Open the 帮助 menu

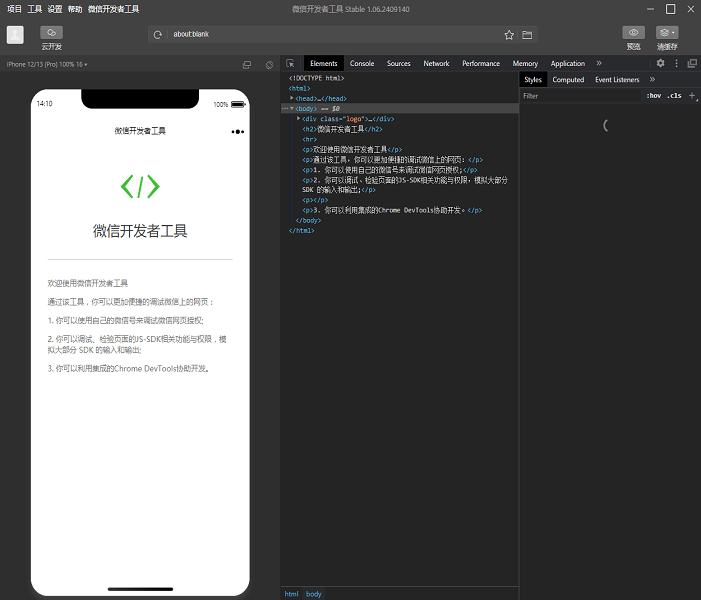pos(75,9)
